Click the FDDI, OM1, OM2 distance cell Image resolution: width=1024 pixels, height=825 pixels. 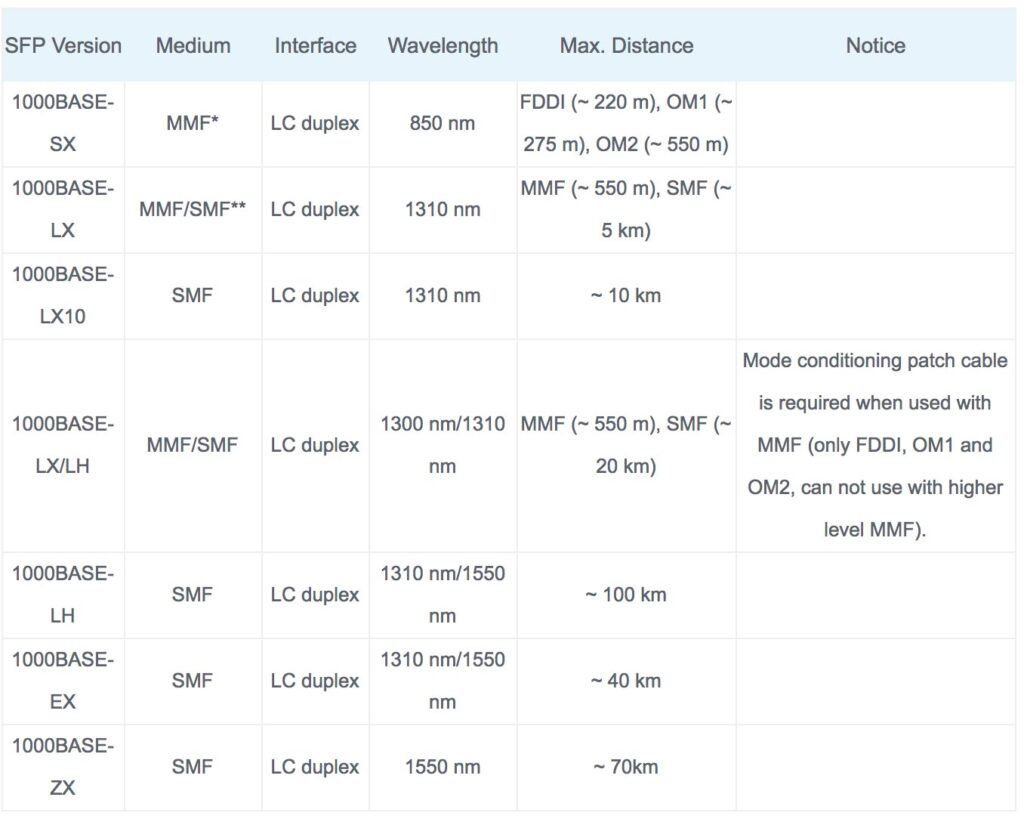click(626, 124)
